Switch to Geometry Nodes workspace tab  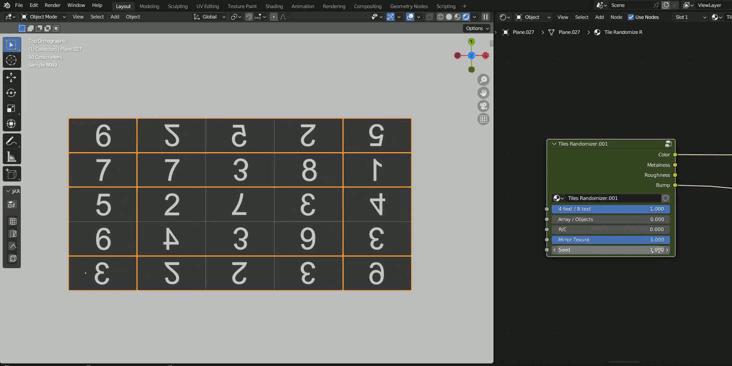[408, 6]
